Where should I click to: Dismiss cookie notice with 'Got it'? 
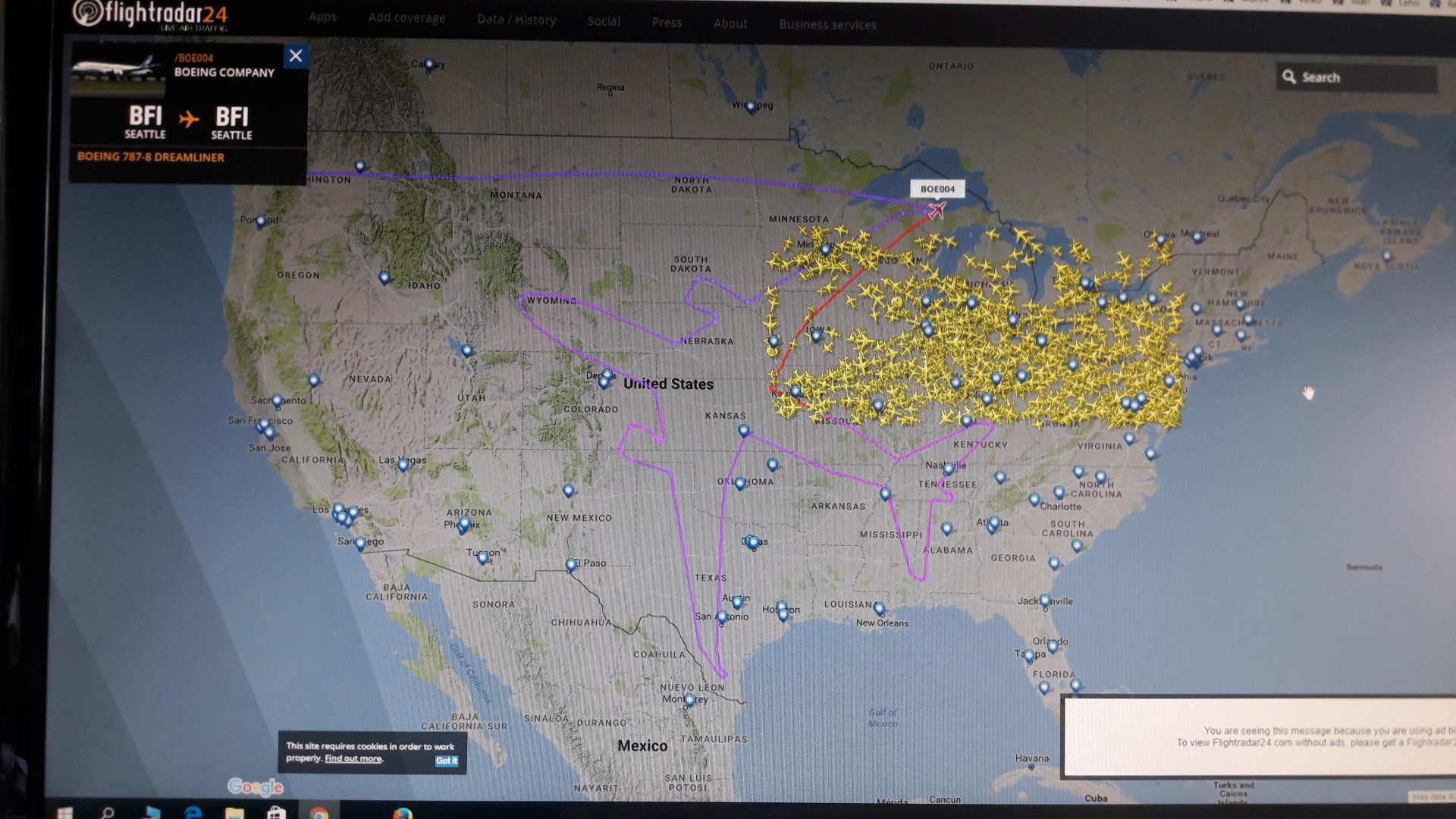coord(447,761)
